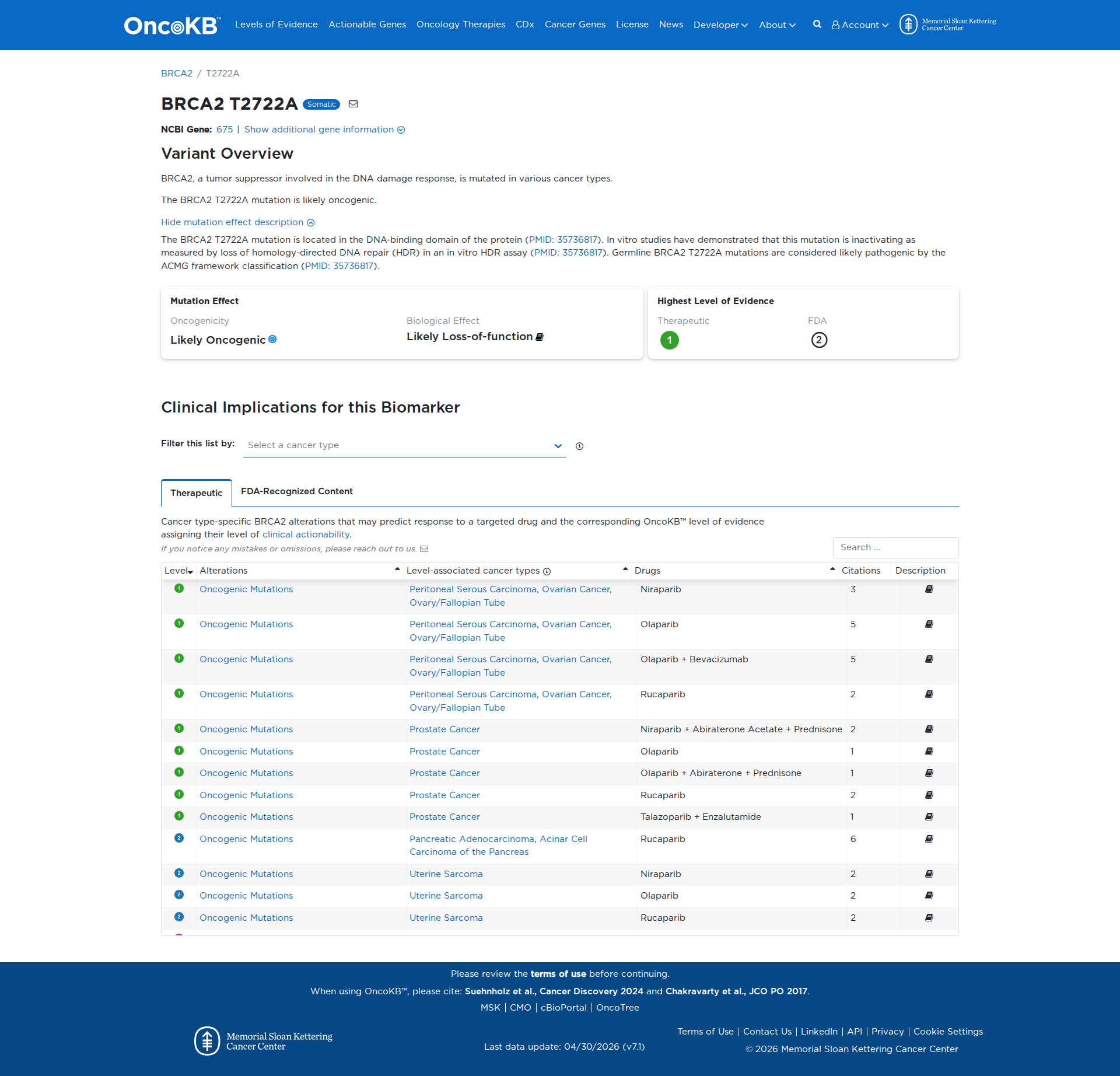Image resolution: width=1120 pixels, height=1076 pixels.
Task: Click level 2 badge in Pancreatic Adenocarcinoma row
Action: point(179,838)
